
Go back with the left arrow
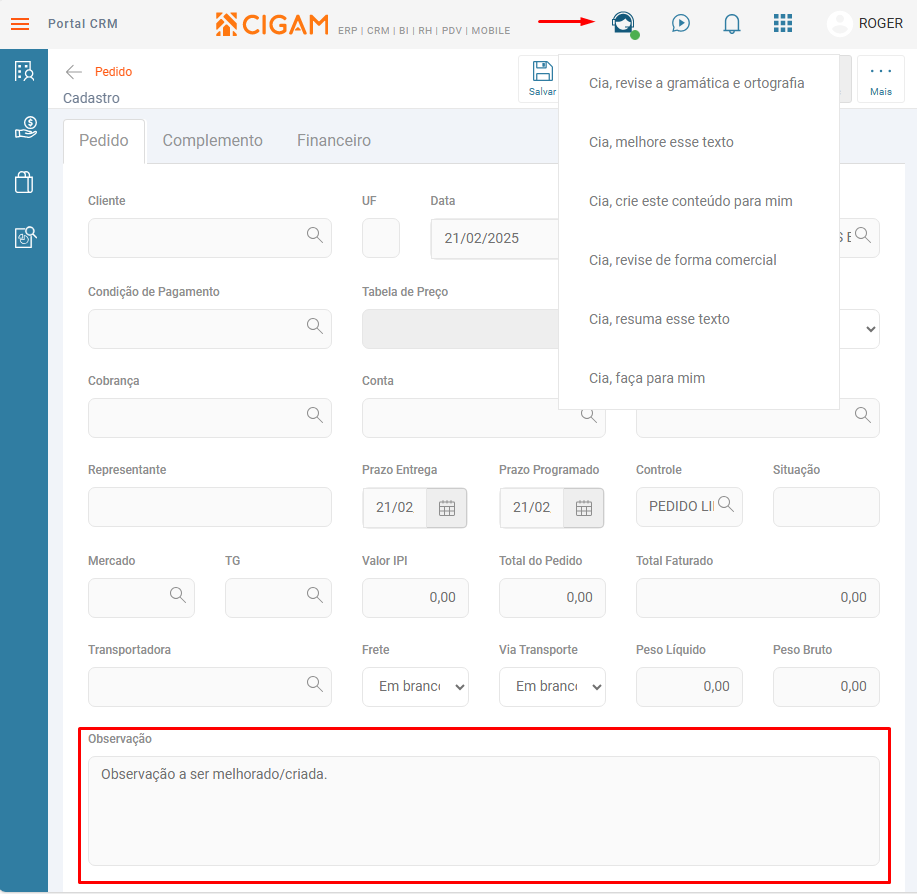(x=74, y=72)
